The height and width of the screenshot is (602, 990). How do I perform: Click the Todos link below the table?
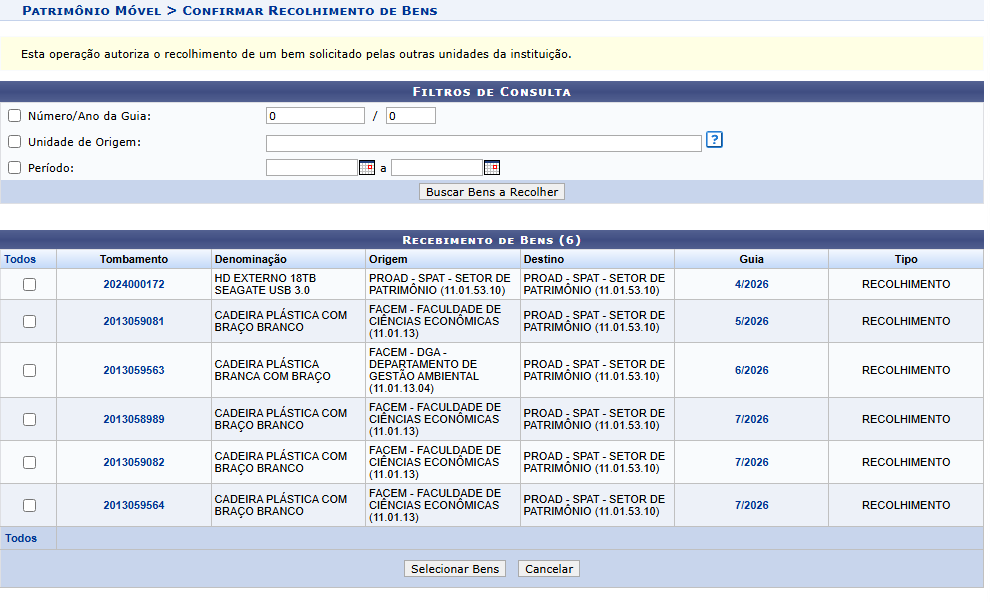pos(21,538)
